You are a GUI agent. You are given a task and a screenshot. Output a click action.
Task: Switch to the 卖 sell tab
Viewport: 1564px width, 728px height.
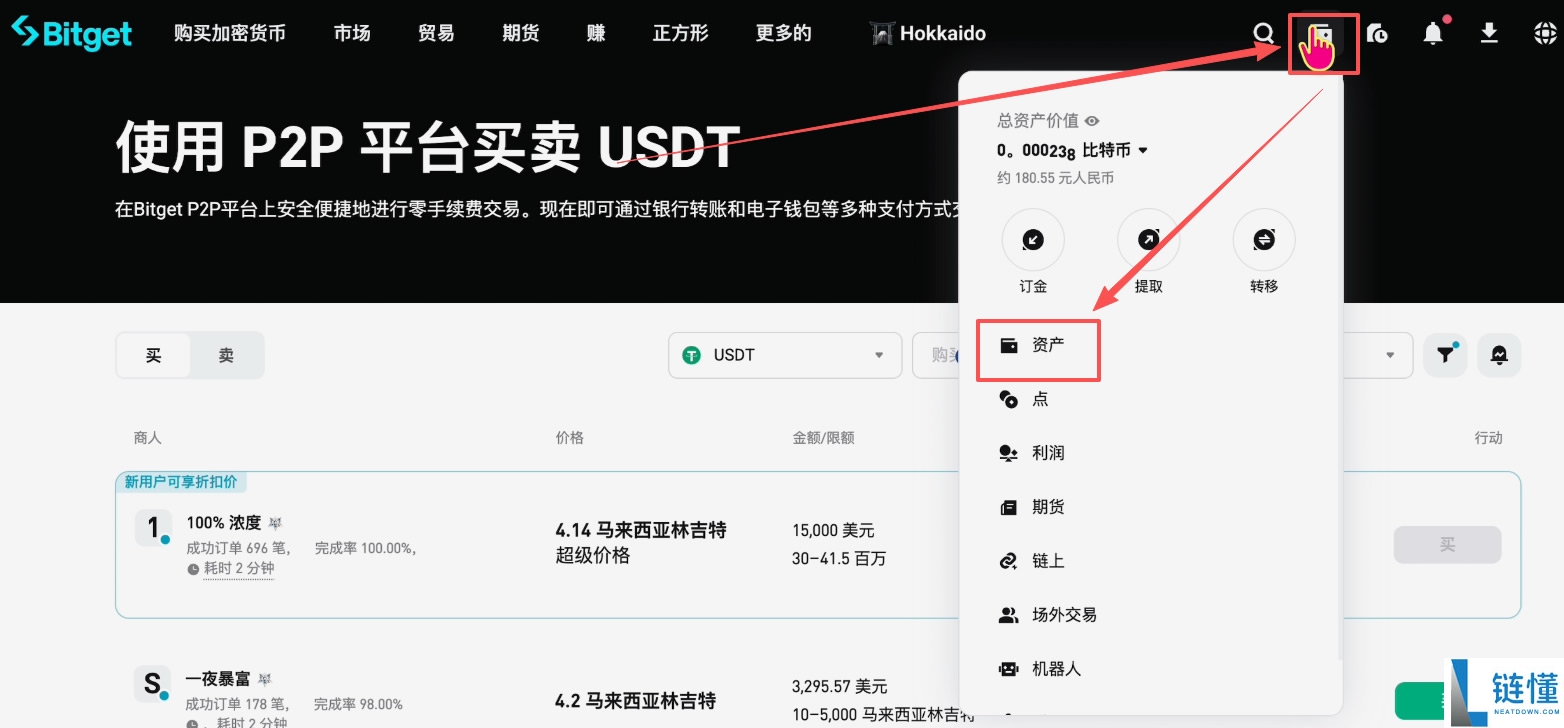(x=226, y=355)
